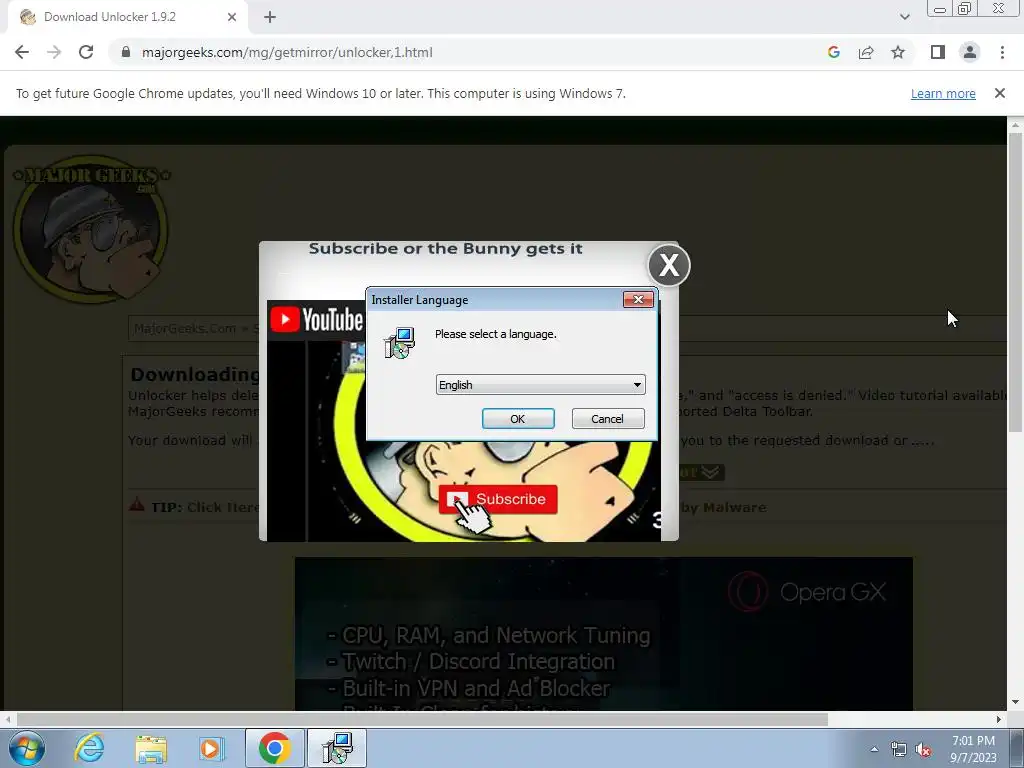This screenshot has width=1024, height=768.
Task: View site security lock information
Action: [x=126, y=52]
